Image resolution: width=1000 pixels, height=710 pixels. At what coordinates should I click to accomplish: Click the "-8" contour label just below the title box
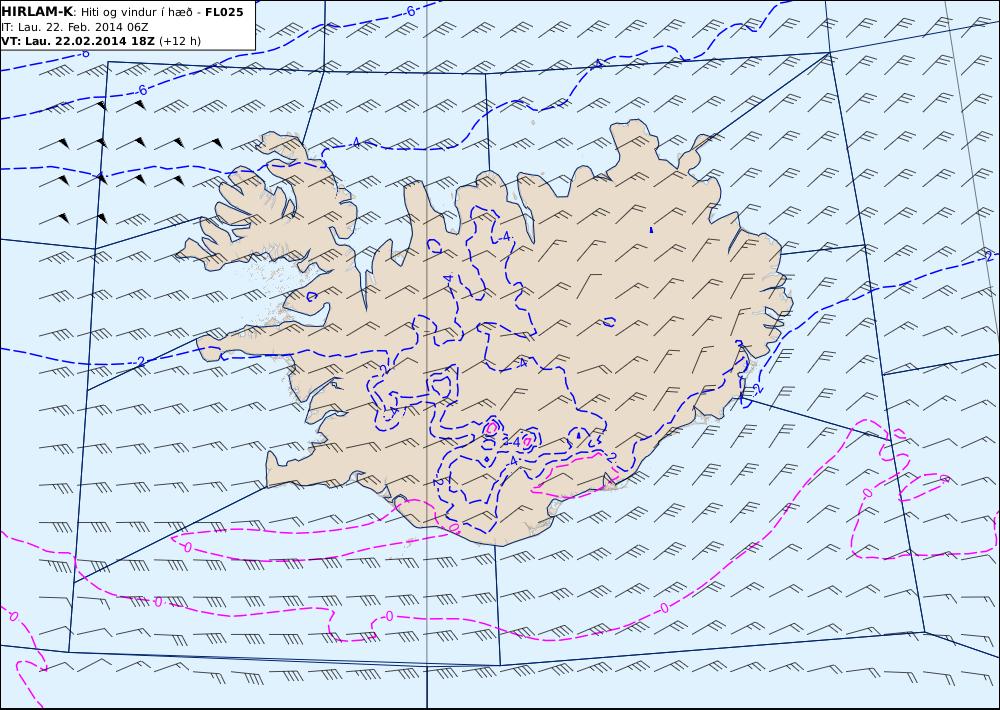tap(84, 54)
